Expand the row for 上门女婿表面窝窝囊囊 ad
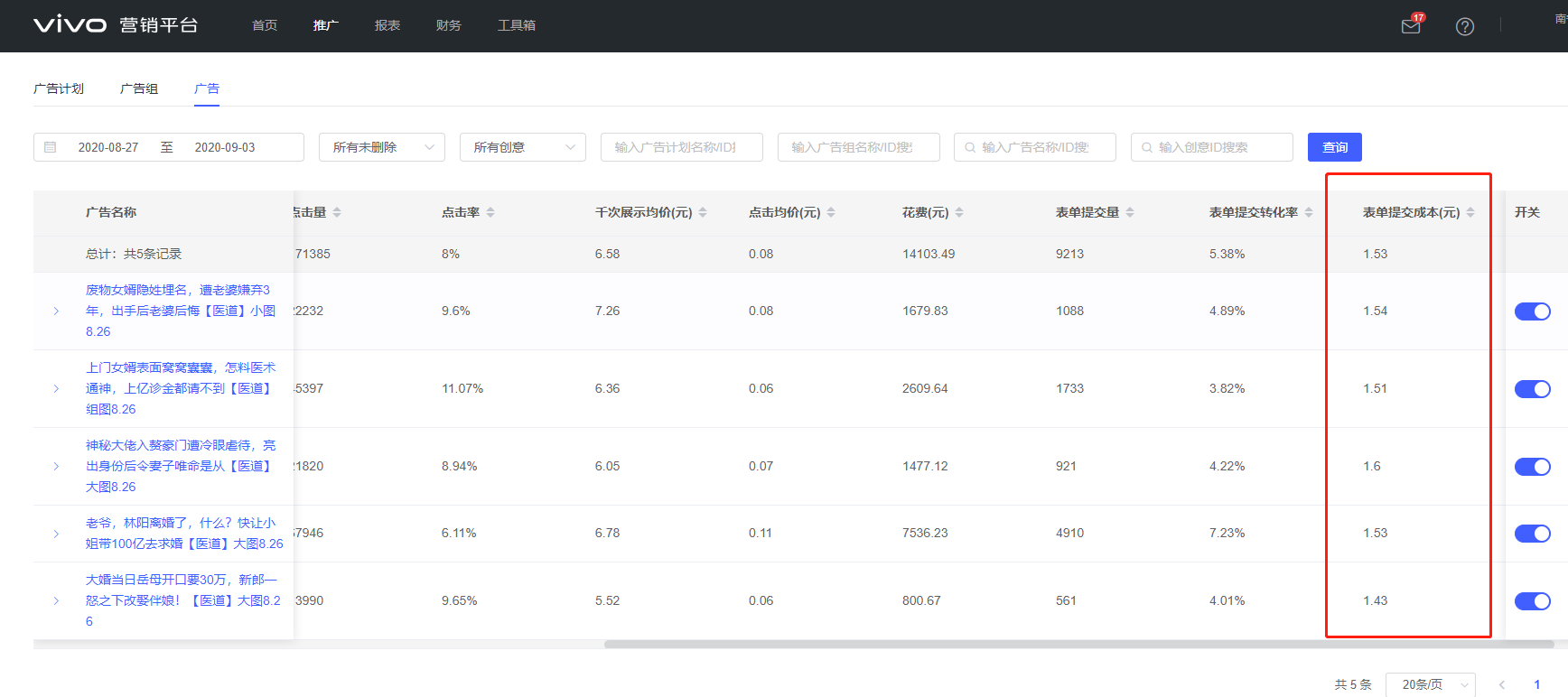The image size is (1568, 697). 56,389
